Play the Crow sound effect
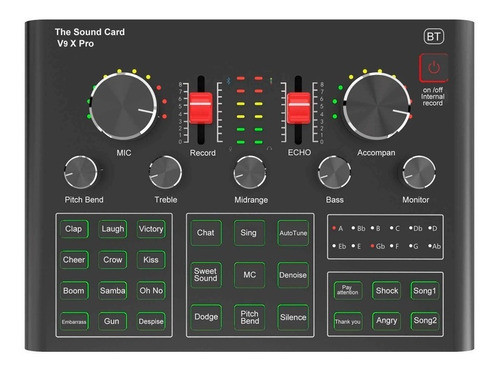The width and height of the screenshot is (500, 371). coord(113,260)
